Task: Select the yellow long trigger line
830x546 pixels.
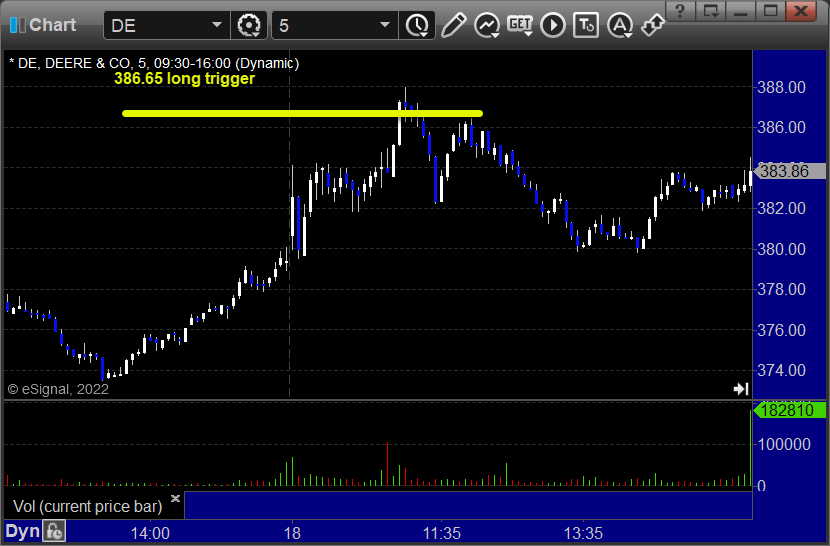Action: [x=302, y=113]
